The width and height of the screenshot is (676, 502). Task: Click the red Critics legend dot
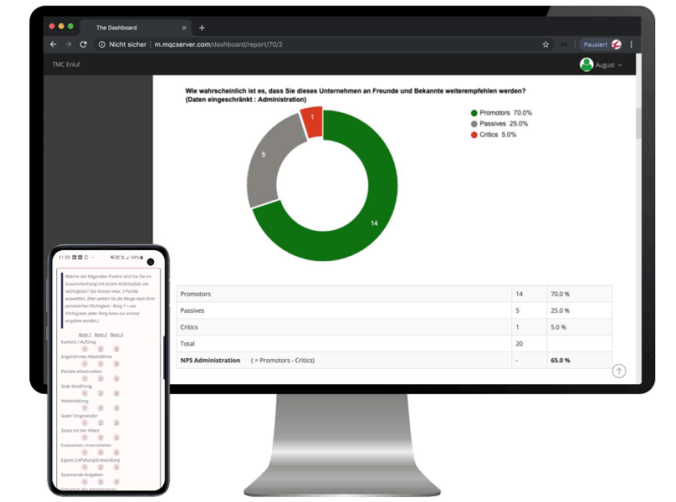click(474, 135)
